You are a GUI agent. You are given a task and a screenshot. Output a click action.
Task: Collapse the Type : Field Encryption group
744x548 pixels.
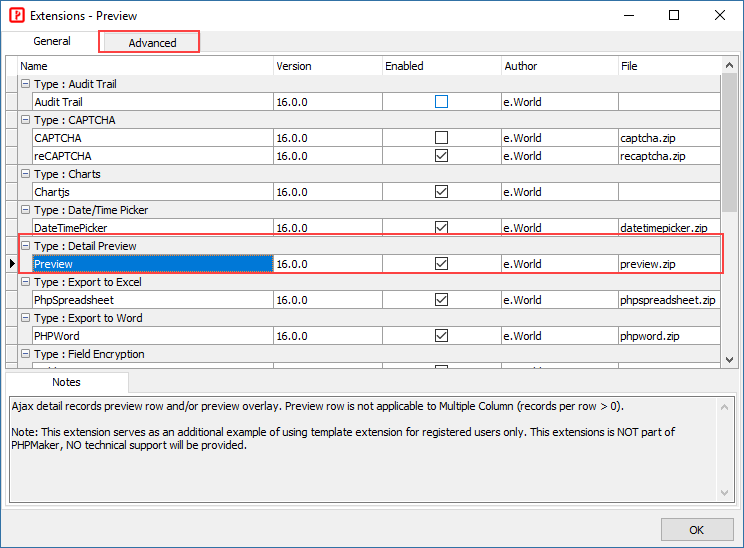[x=26, y=354]
